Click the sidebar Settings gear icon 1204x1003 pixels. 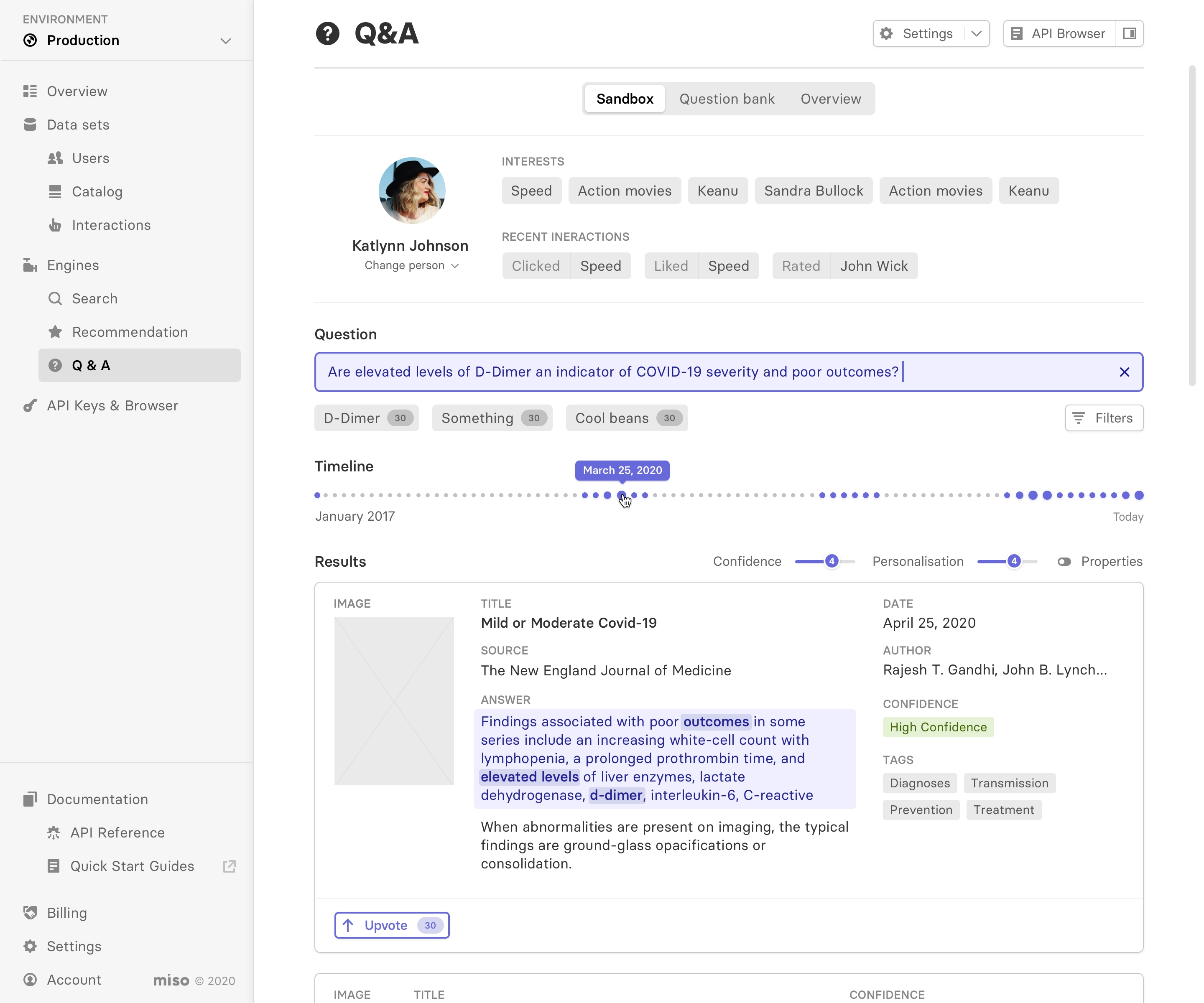(30, 946)
